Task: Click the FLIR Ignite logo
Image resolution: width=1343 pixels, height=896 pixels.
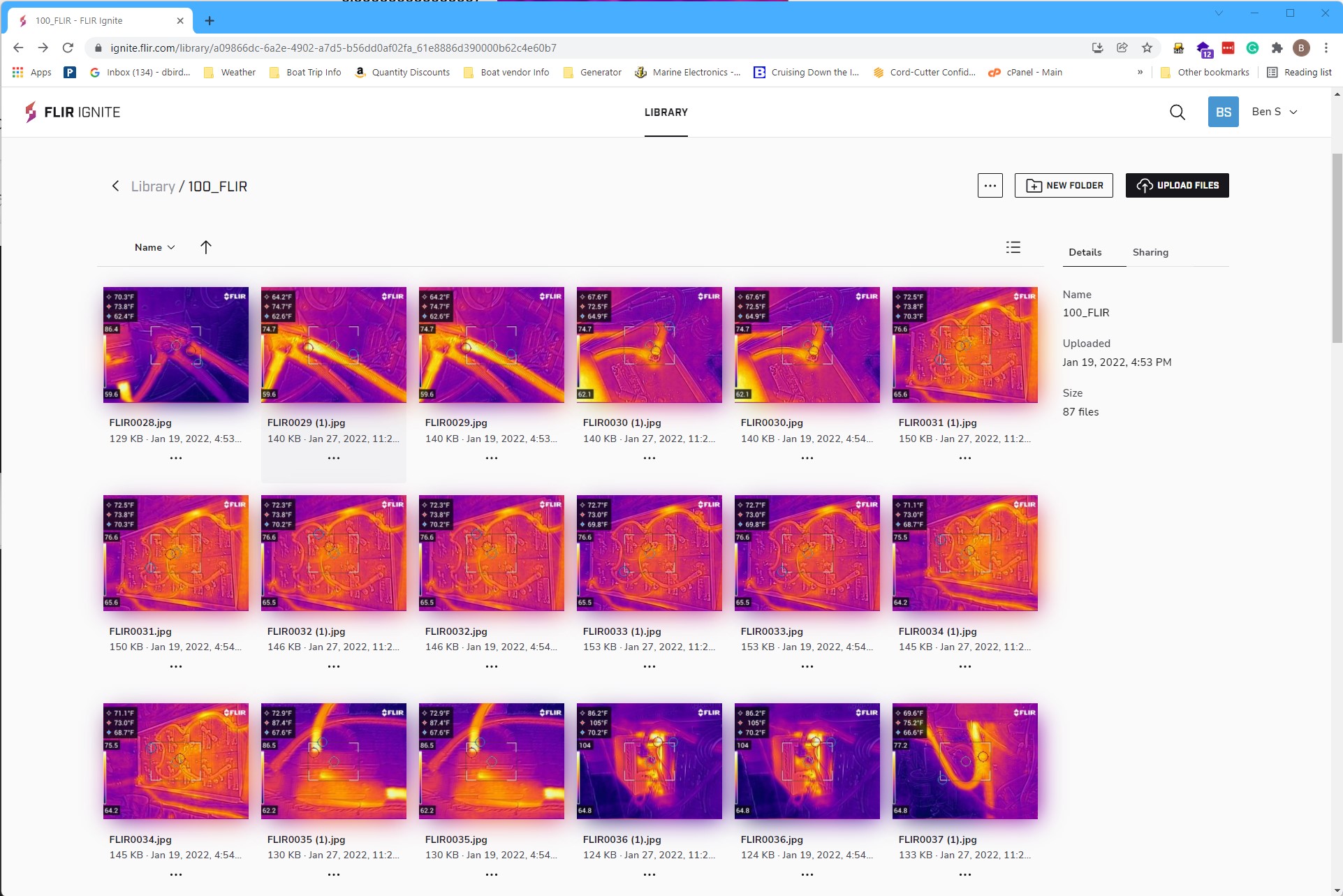Action: tap(73, 112)
